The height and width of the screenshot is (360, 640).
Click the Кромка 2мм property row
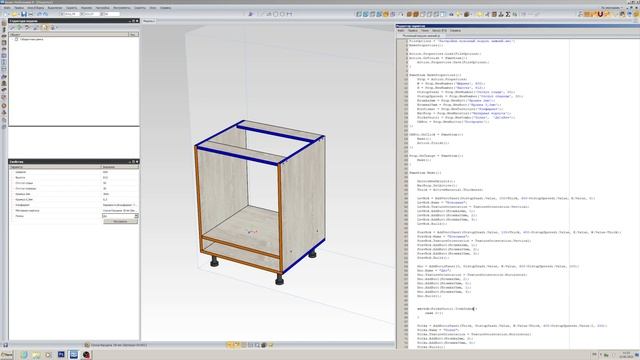point(73,194)
